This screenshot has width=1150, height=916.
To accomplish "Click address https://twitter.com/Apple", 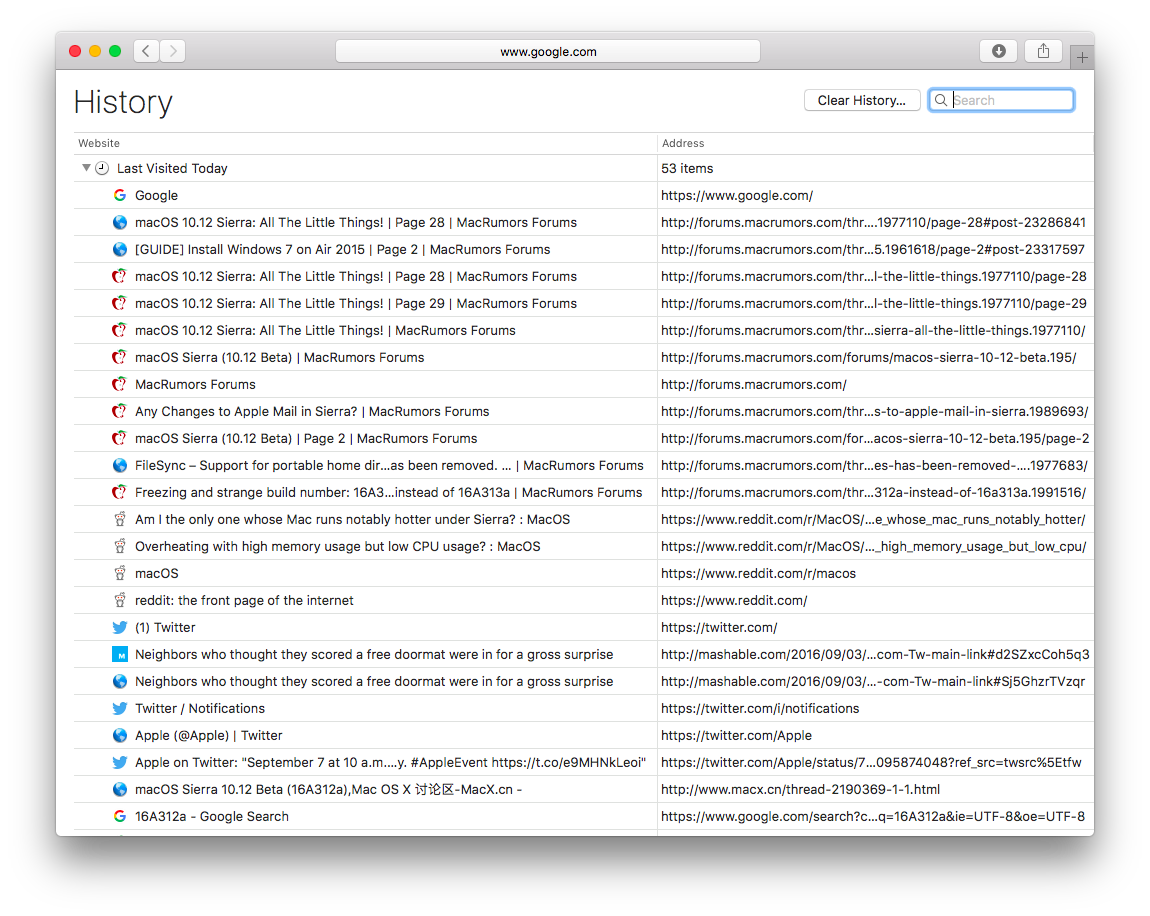I will (736, 736).
